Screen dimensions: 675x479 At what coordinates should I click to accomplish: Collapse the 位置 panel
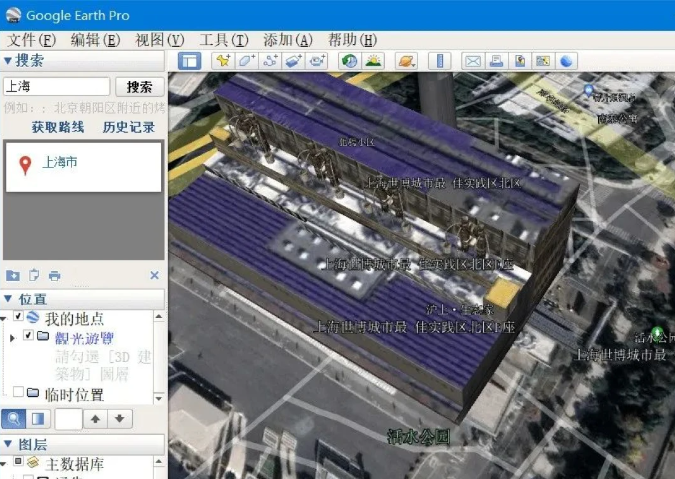click(x=7, y=298)
